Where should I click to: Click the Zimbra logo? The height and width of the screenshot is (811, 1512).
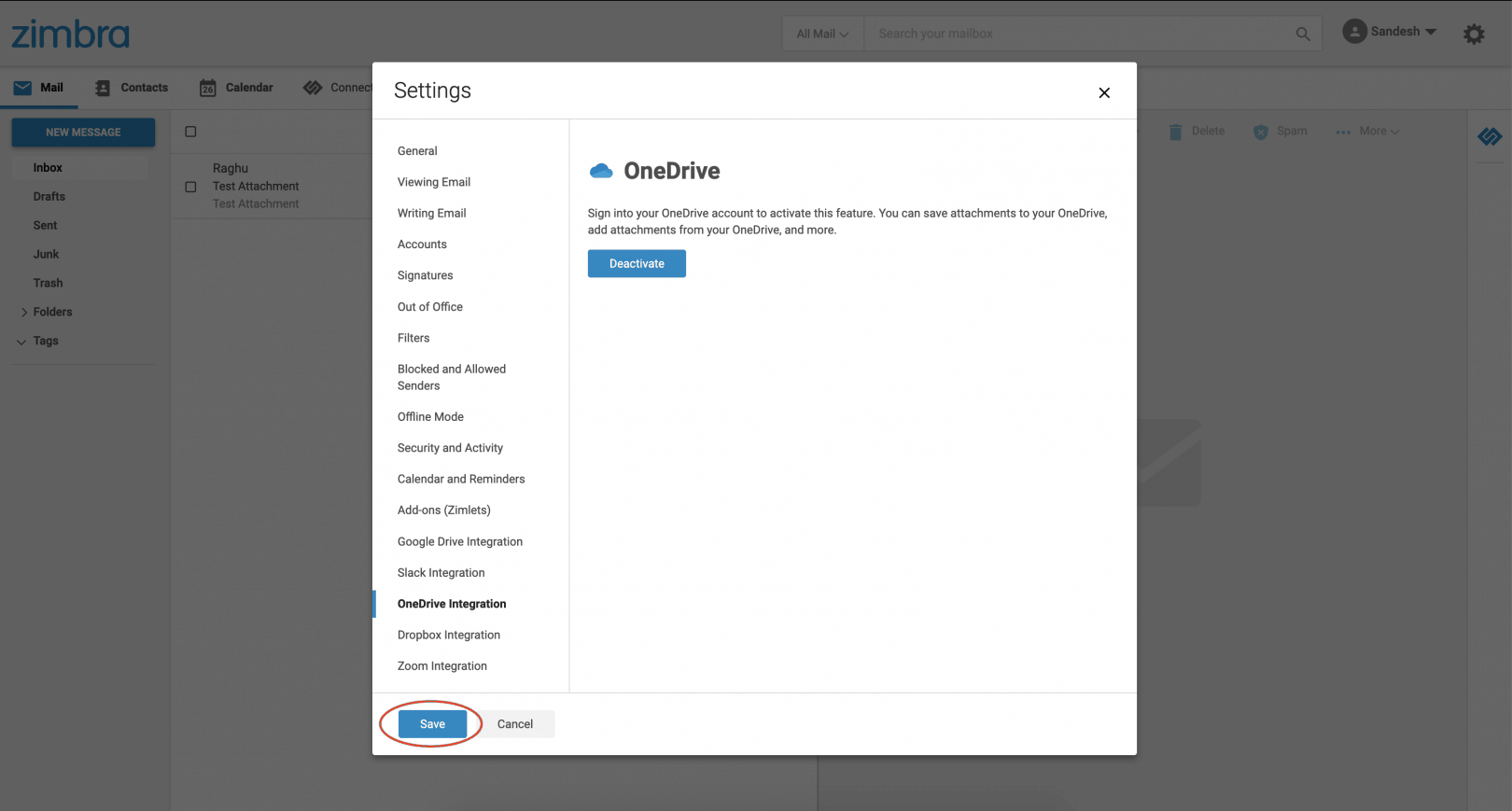point(70,35)
